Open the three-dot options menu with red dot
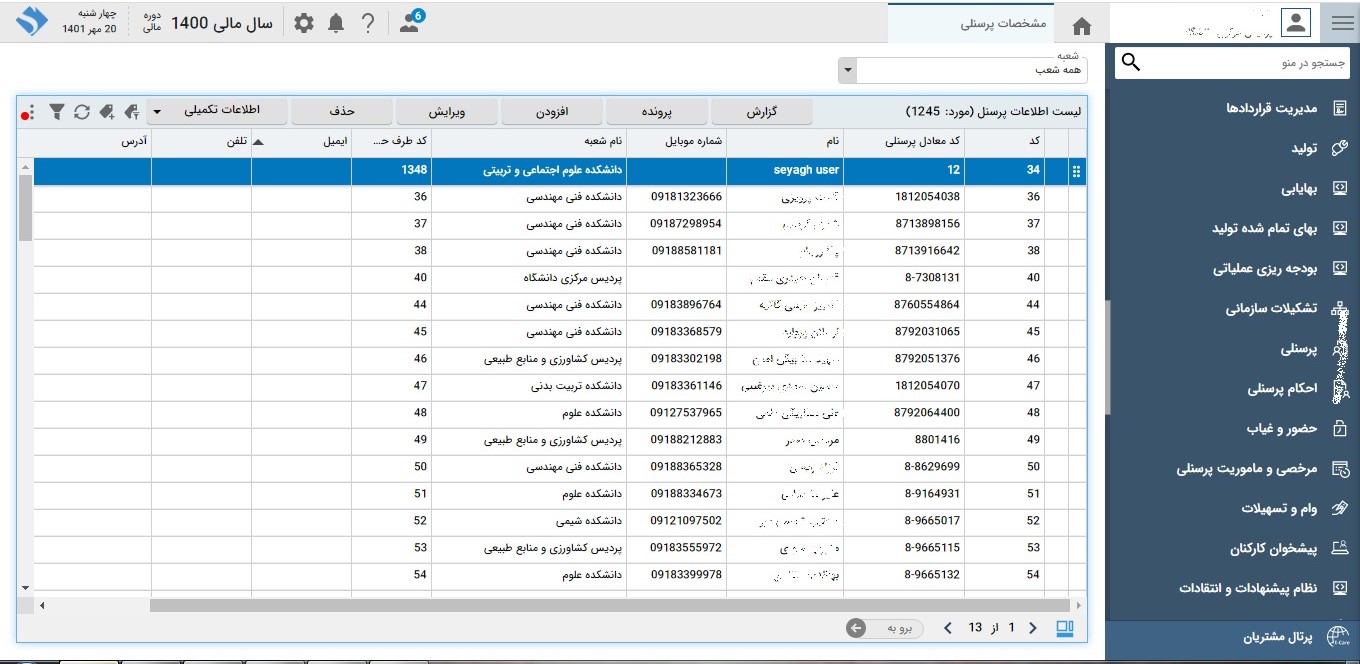This screenshot has height=664, width=1360. tap(27, 112)
